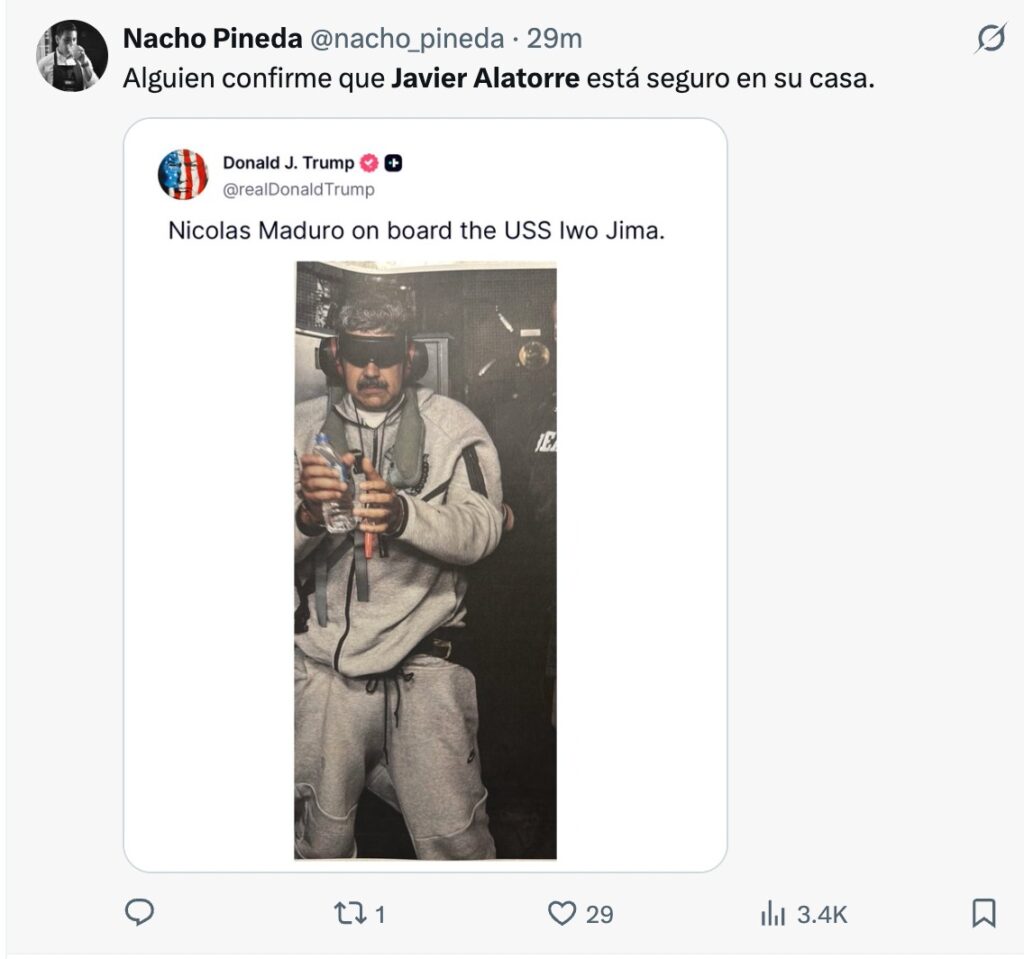Open the tweet via the 29m timestamp
The image size is (1024, 959).
(555, 39)
